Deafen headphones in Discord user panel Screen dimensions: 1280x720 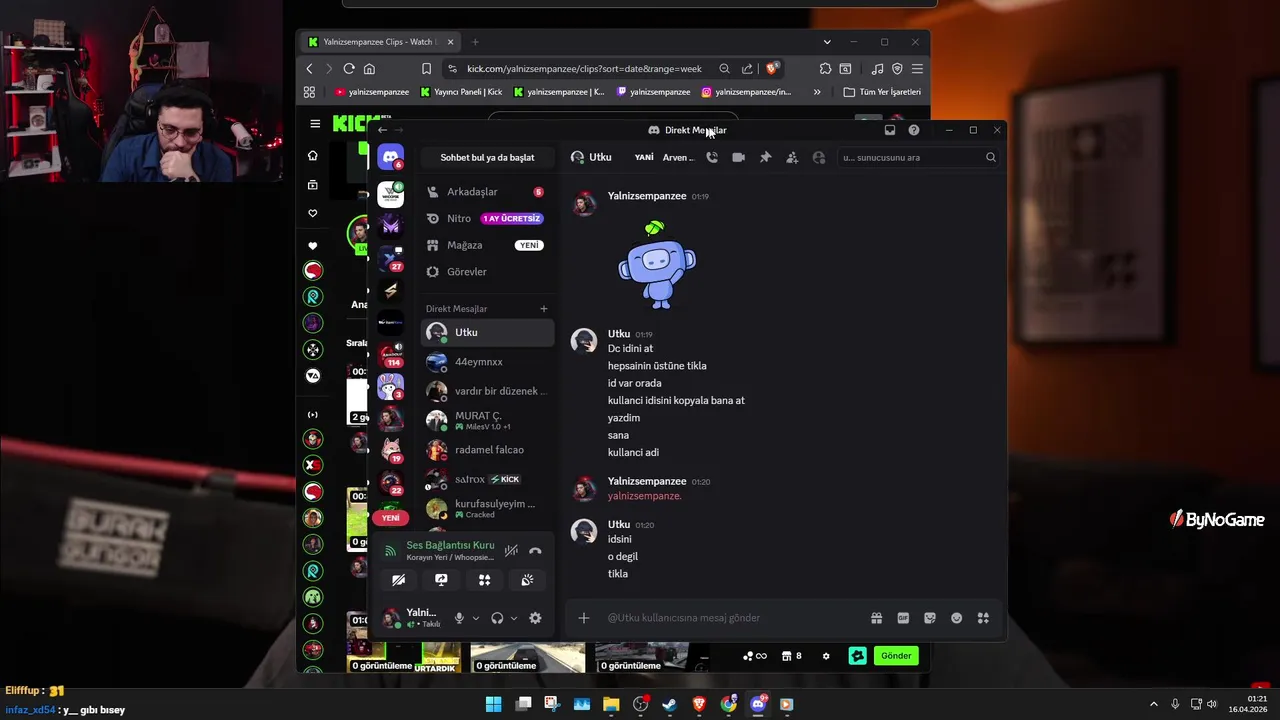[497, 618]
